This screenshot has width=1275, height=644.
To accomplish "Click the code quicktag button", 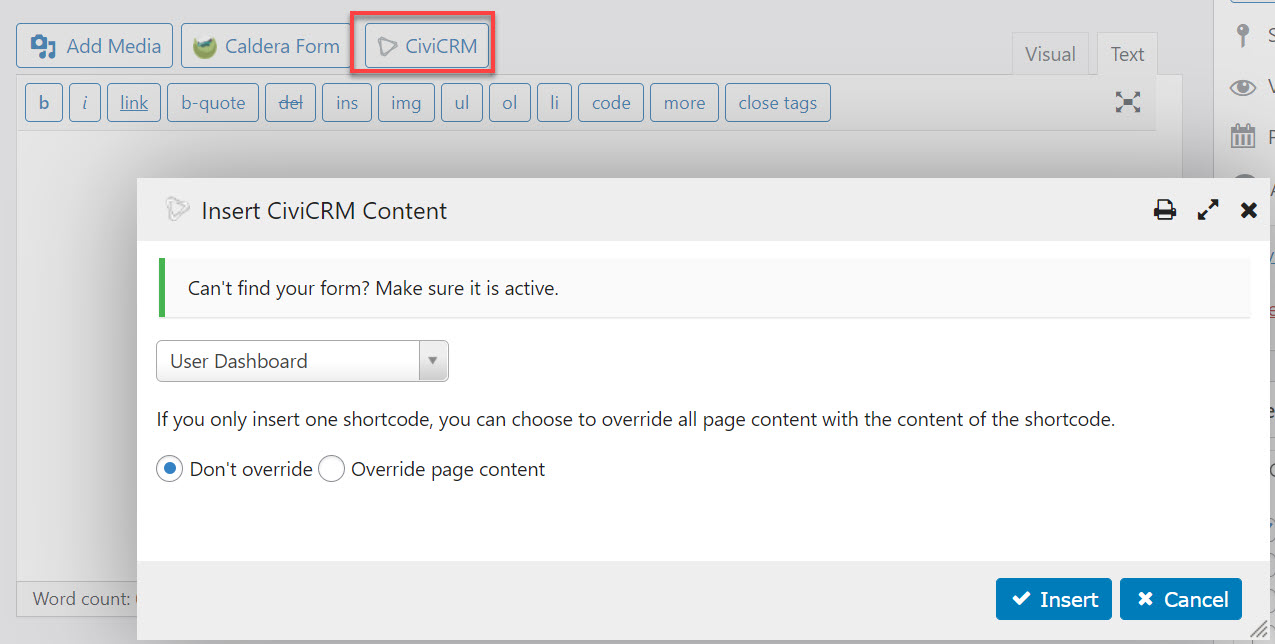I will [611, 103].
